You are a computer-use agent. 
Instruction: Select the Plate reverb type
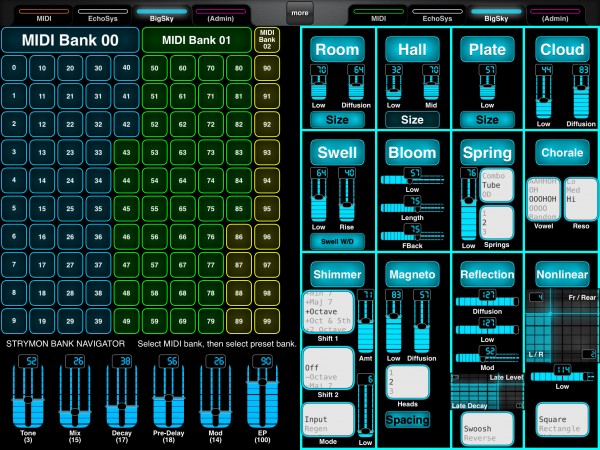tap(487, 49)
